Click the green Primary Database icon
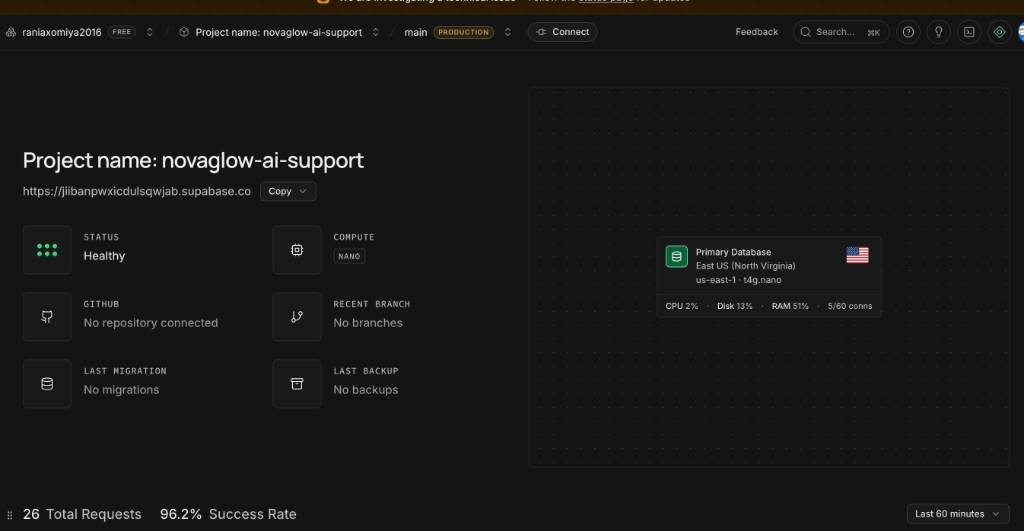1024x531 pixels. pyautogui.click(x=677, y=257)
